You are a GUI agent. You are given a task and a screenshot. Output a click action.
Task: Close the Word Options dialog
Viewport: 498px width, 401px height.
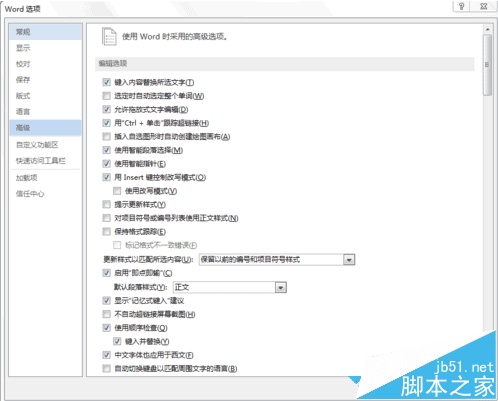coord(484,6)
